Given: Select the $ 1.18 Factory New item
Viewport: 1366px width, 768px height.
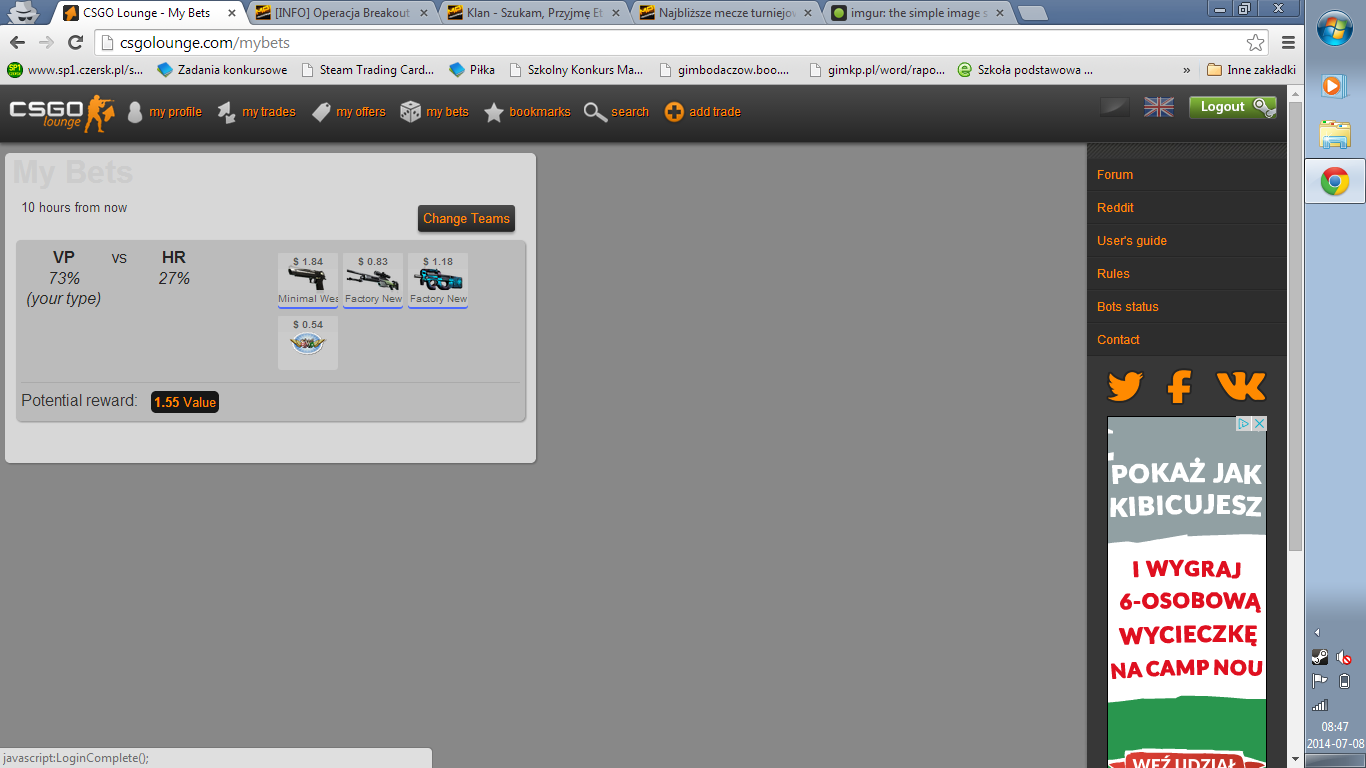Looking at the screenshot, I should pos(438,281).
